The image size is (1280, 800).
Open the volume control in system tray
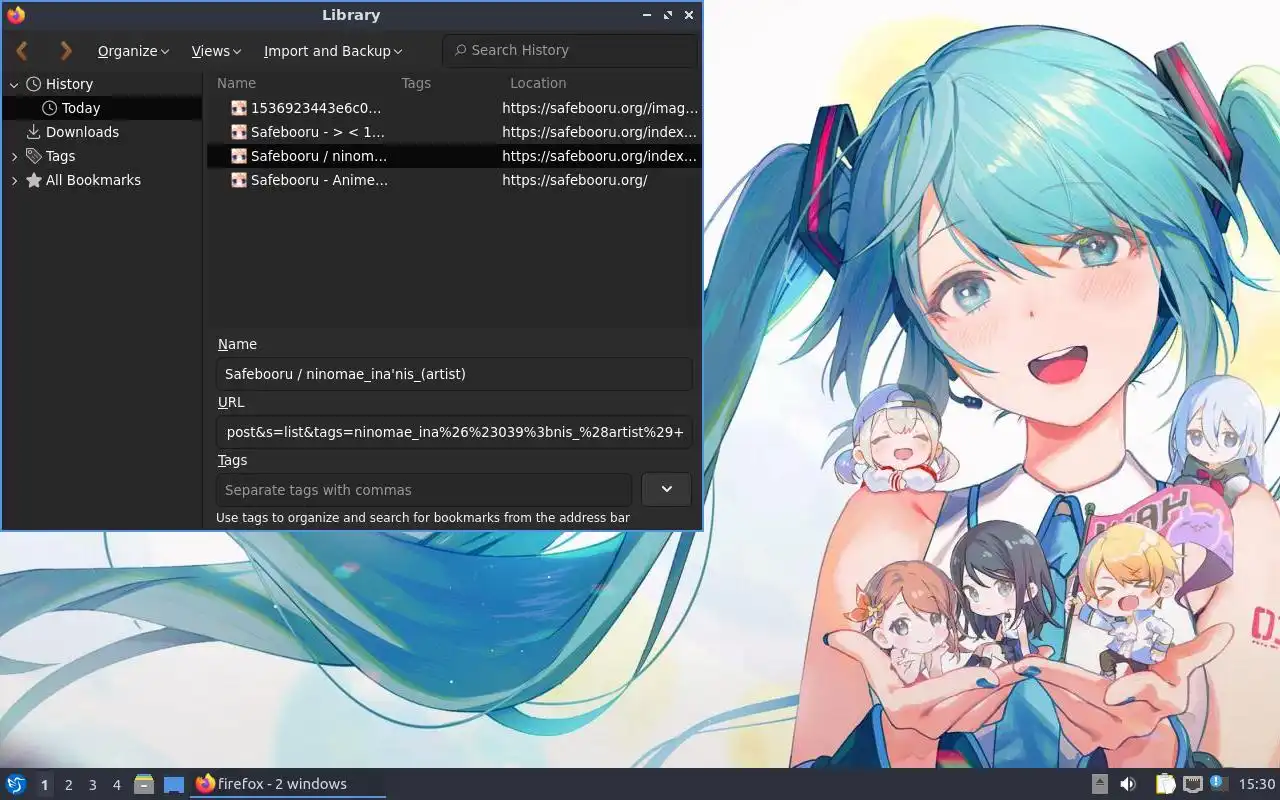tap(1128, 784)
